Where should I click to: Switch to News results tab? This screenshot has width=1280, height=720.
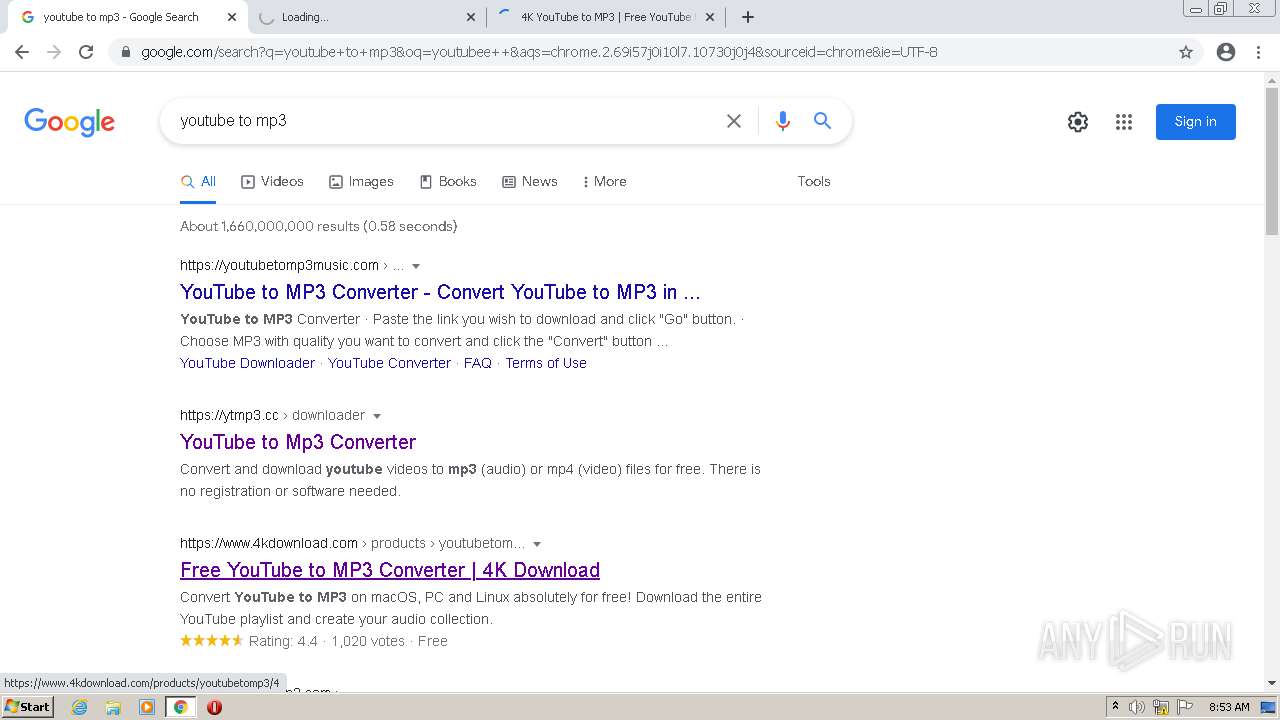pyautogui.click(x=530, y=181)
